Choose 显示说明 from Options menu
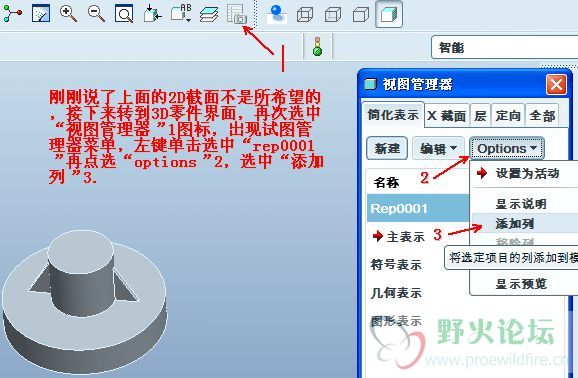Image resolution: width=578 pixels, height=378 pixels. 525,204
